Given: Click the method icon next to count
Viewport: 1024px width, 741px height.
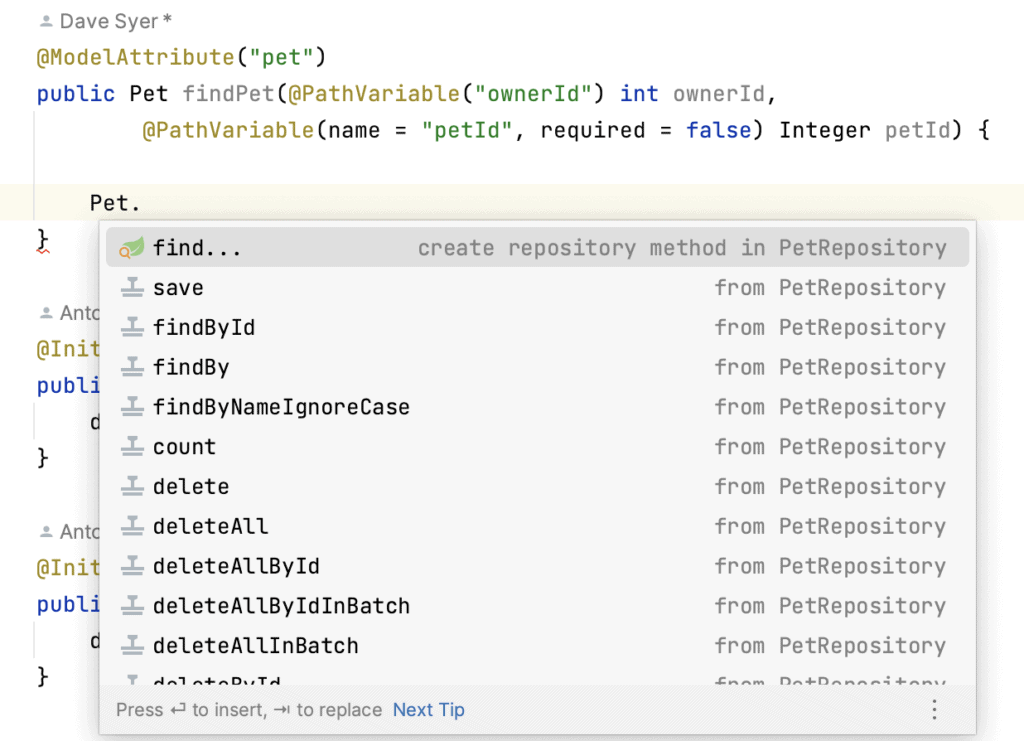Looking at the screenshot, I should (132, 447).
